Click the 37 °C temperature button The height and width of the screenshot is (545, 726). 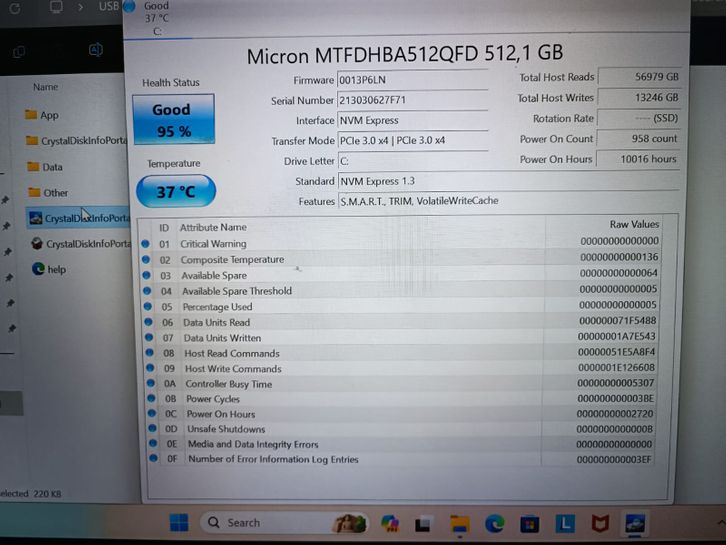(x=175, y=191)
